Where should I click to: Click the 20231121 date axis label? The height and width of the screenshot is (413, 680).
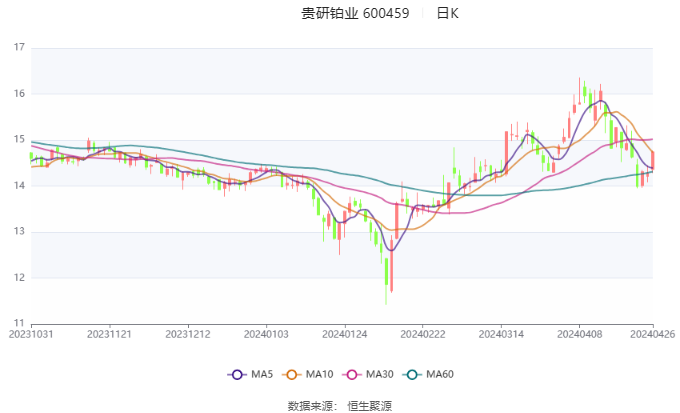click(x=109, y=334)
